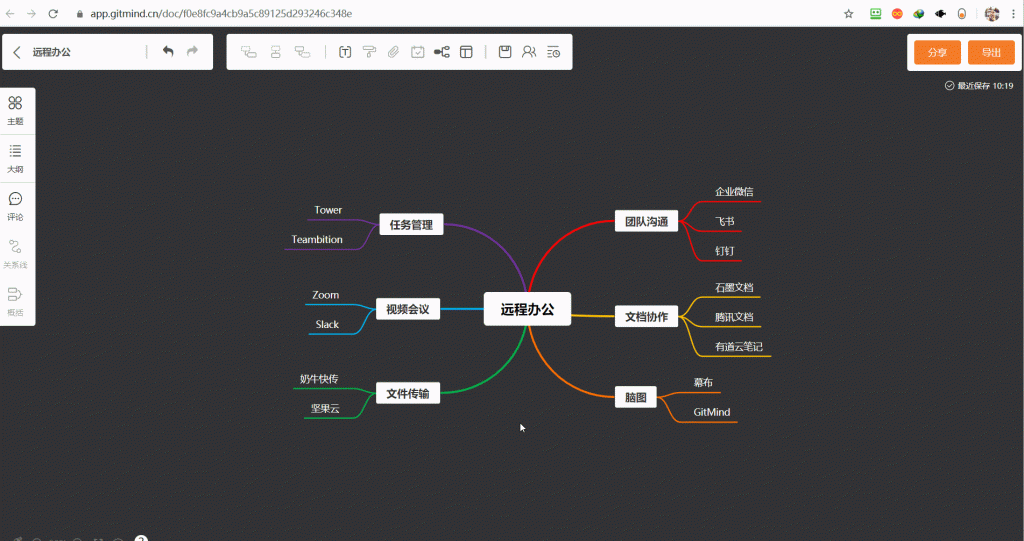Click the back arrow beside 远程办公 title
1024x541 pixels.
click(x=17, y=52)
